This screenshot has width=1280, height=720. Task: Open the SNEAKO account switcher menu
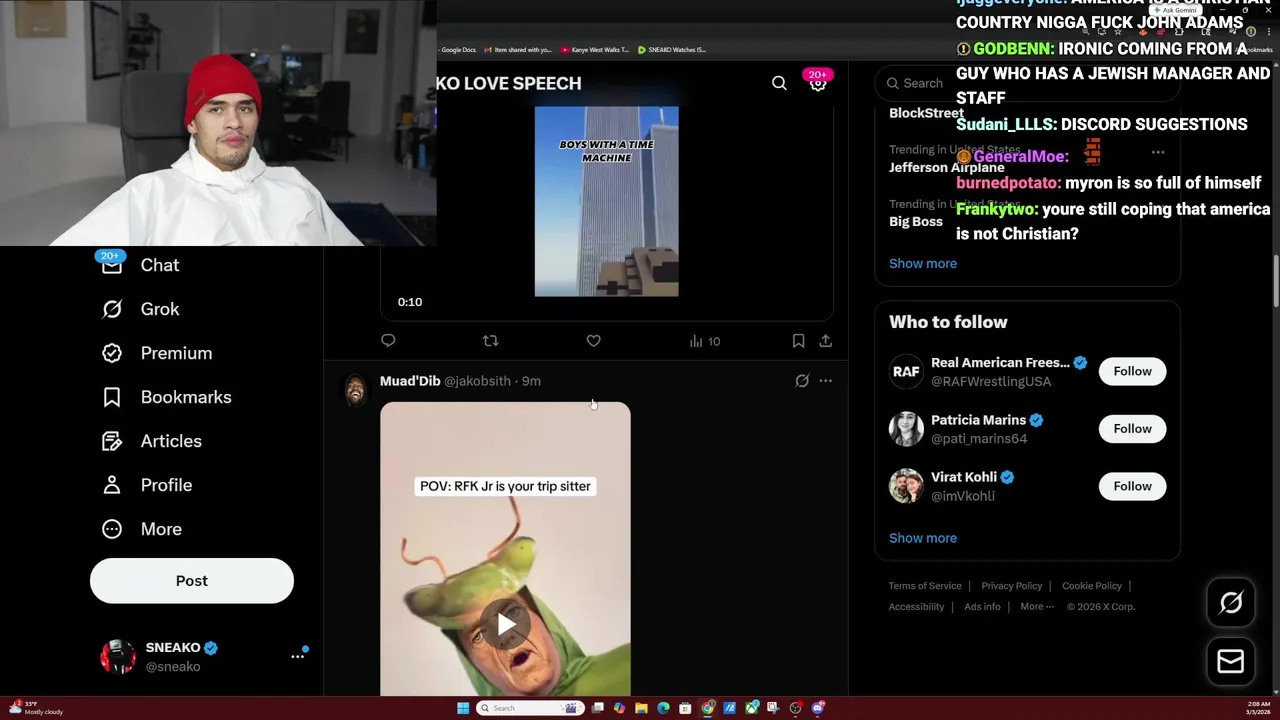(x=297, y=656)
